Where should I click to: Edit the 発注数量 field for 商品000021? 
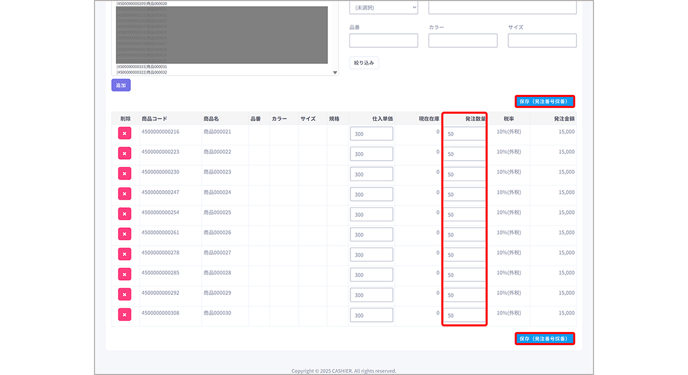(464, 134)
